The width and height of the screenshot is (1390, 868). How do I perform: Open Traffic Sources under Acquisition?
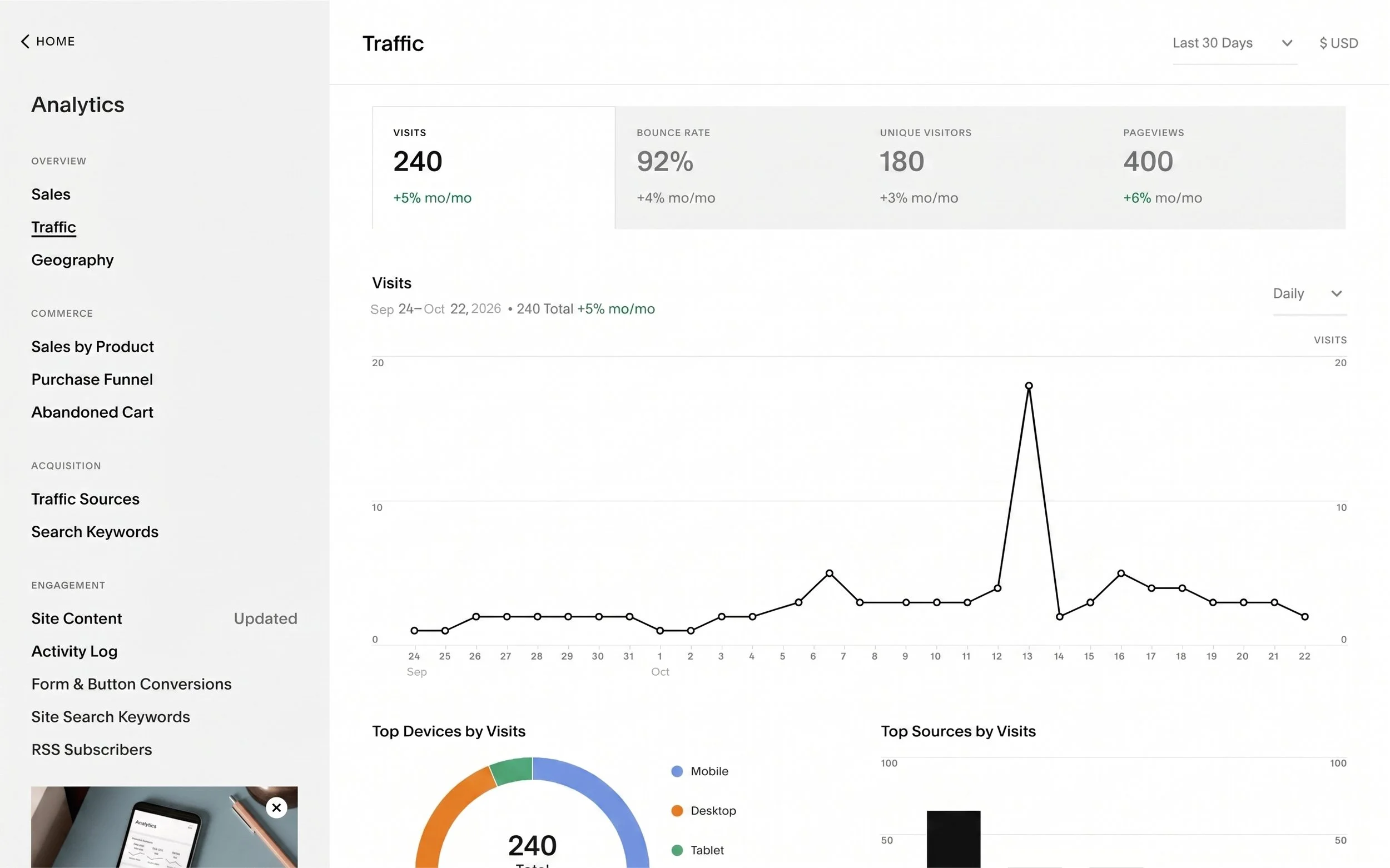pyautogui.click(x=85, y=499)
